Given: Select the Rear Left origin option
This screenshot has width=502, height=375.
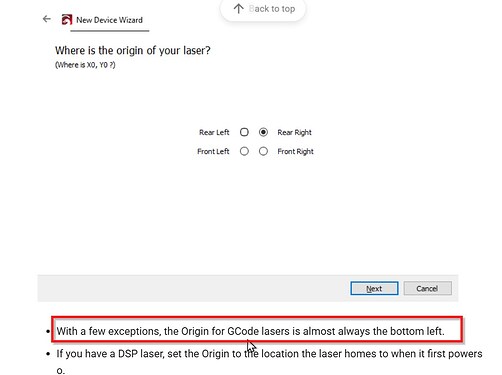Looking at the screenshot, I should point(244,132).
